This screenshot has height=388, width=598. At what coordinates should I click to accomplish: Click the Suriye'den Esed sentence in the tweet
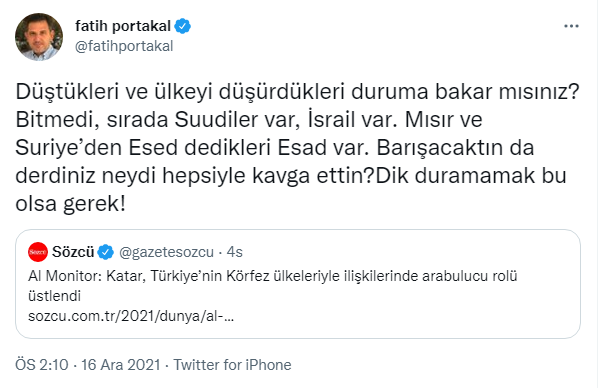193,148
